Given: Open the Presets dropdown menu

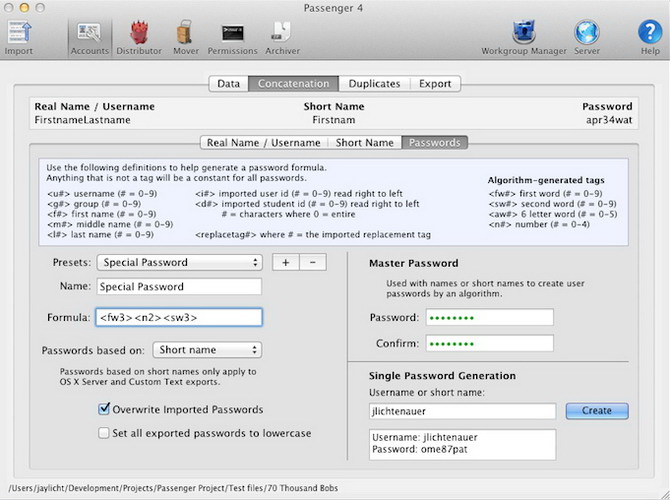Looking at the screenshot, I should 179,262.
